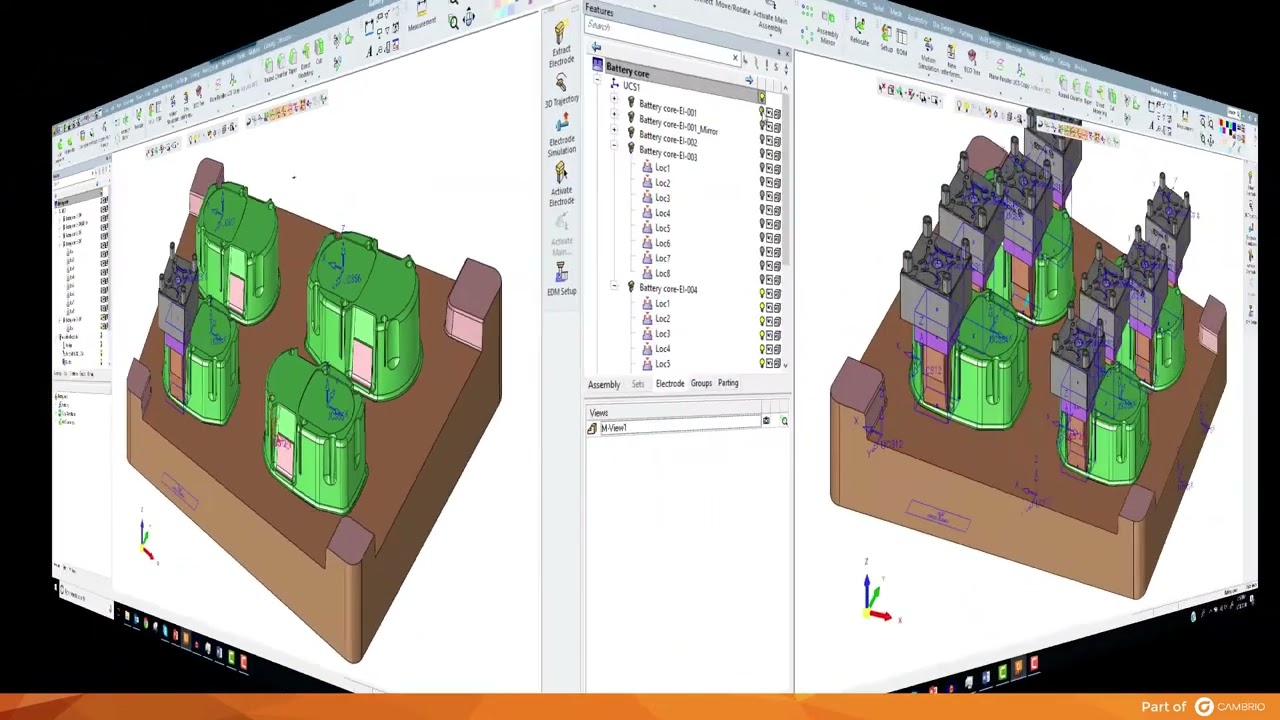Toggle lightbulb for Loc6 under Battery core-El-003
Viewport: 1280px width, 720px height.
[x=761, y=250]
